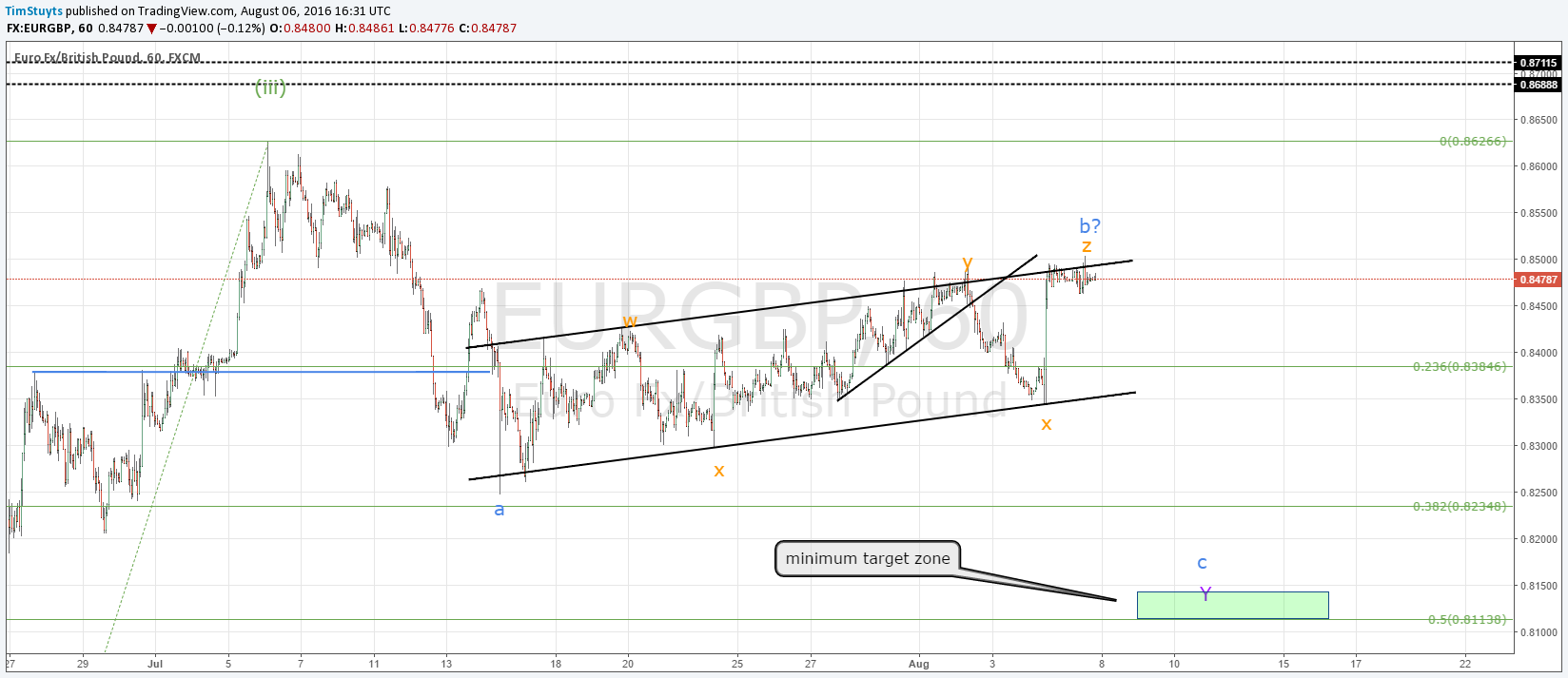Select the blue horizontal line near 0.83800

click(x=262, y=371)
